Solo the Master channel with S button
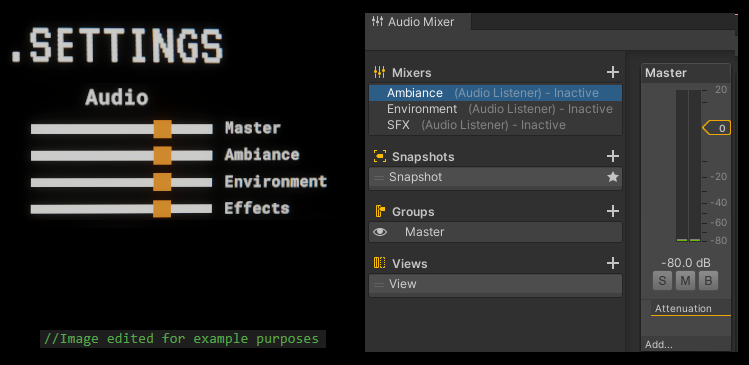 (x=662, y=281)
